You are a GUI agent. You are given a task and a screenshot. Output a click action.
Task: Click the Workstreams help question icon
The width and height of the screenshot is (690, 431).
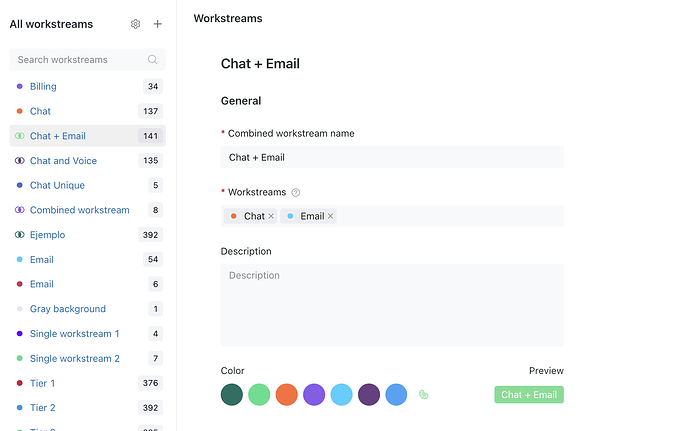click(x=296, y=192)
